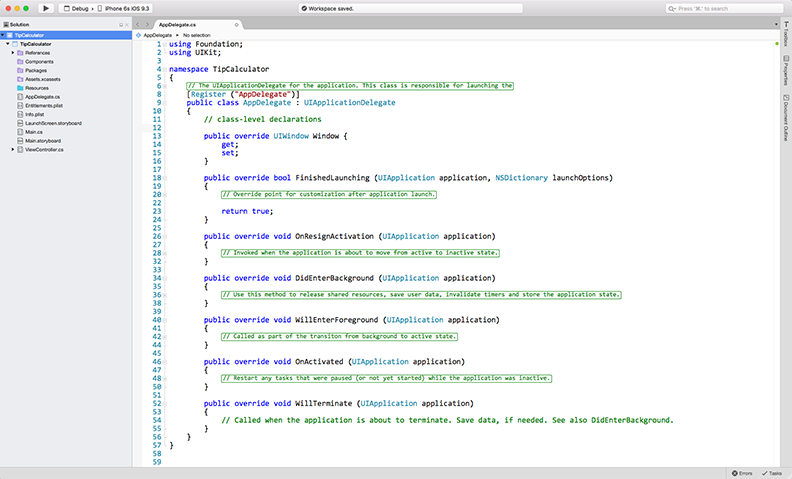Image resolution: width=792 pixels, height=479 pixels.
Task: Open the Document Outline side pad
Action: click(x=786, y=117)
